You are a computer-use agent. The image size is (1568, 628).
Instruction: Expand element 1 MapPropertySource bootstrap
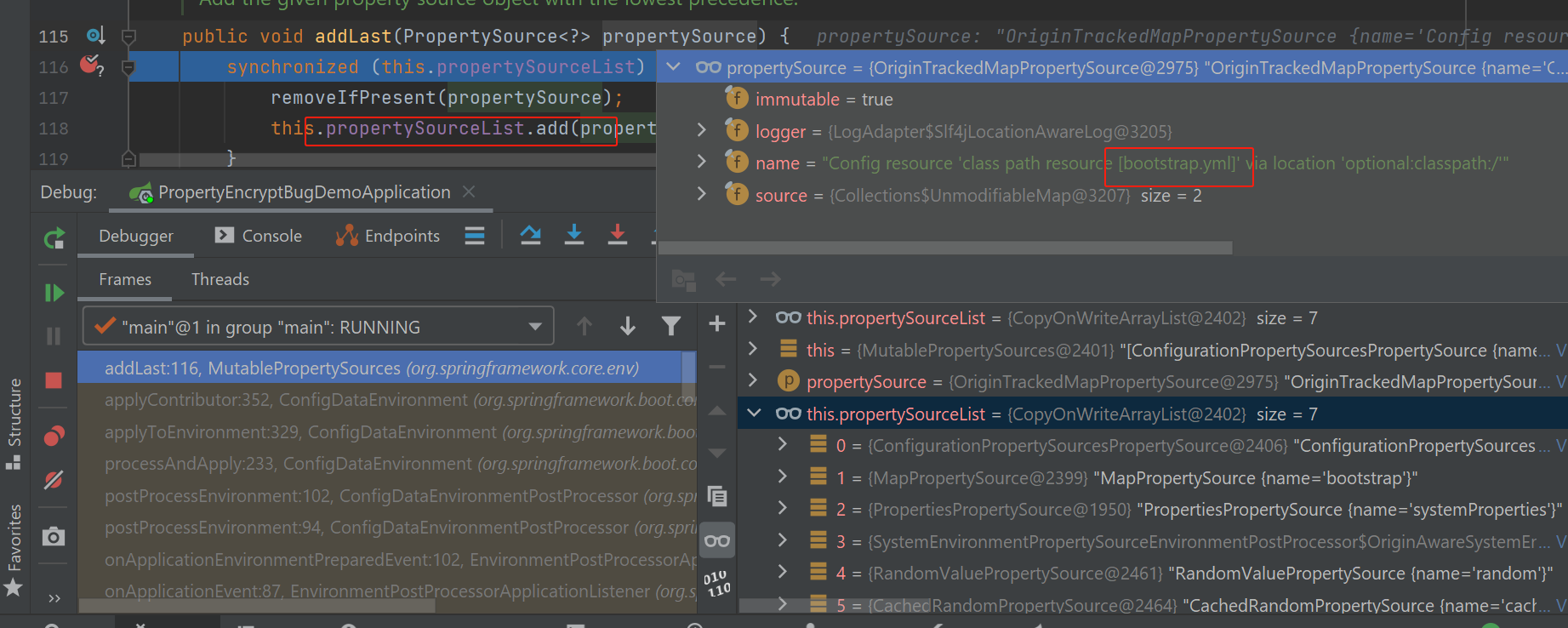783,477
